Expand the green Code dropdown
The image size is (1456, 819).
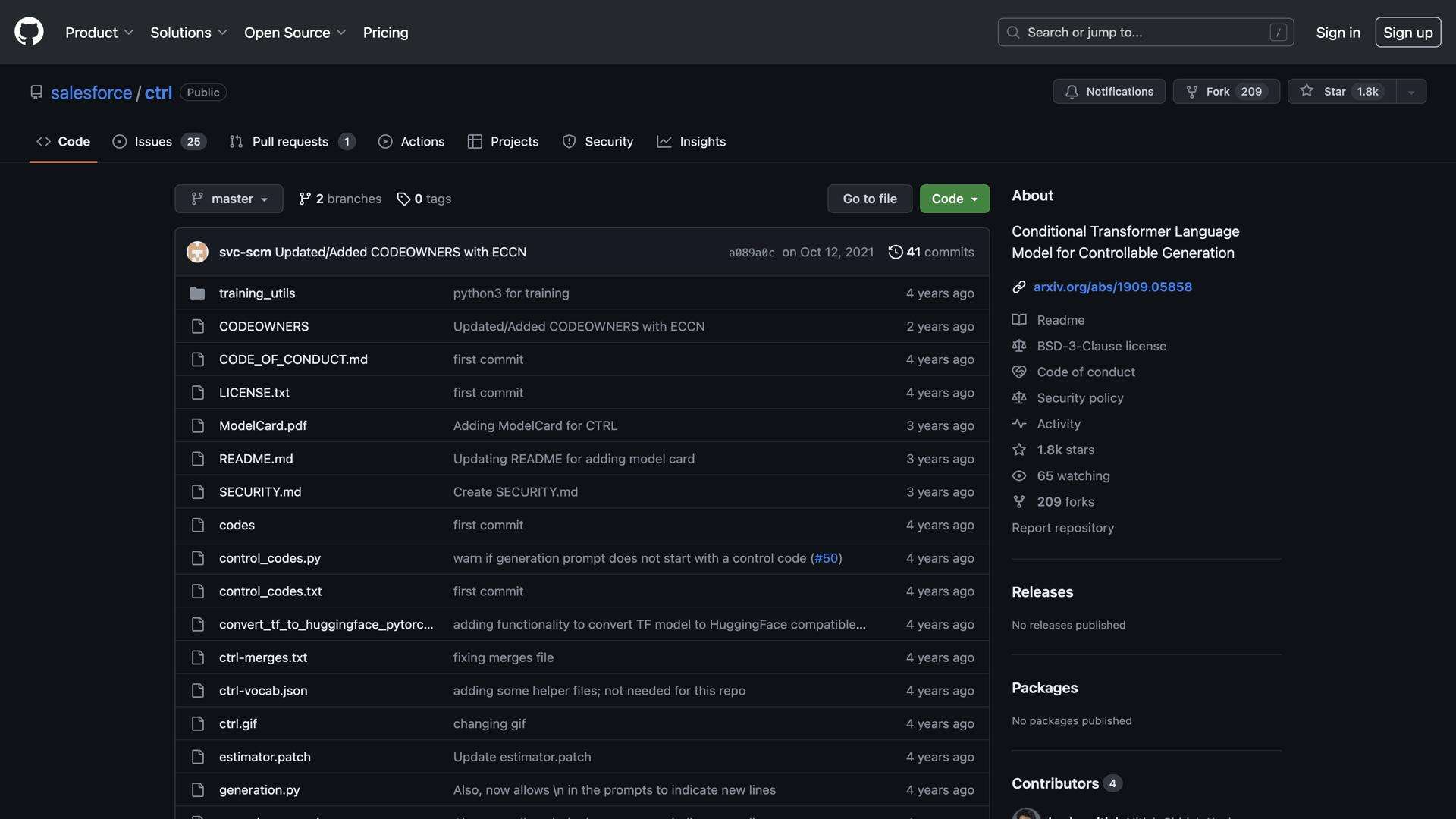[x=954, y=199]
